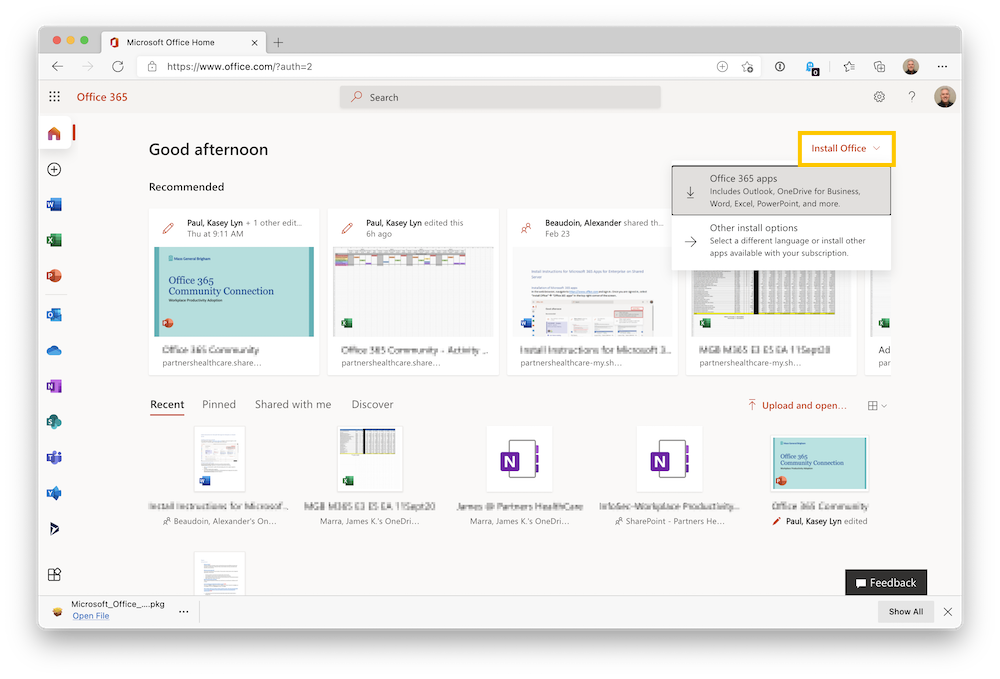
Task: Launch OneNote from the sidebar
Action: (x=54, y=386)
